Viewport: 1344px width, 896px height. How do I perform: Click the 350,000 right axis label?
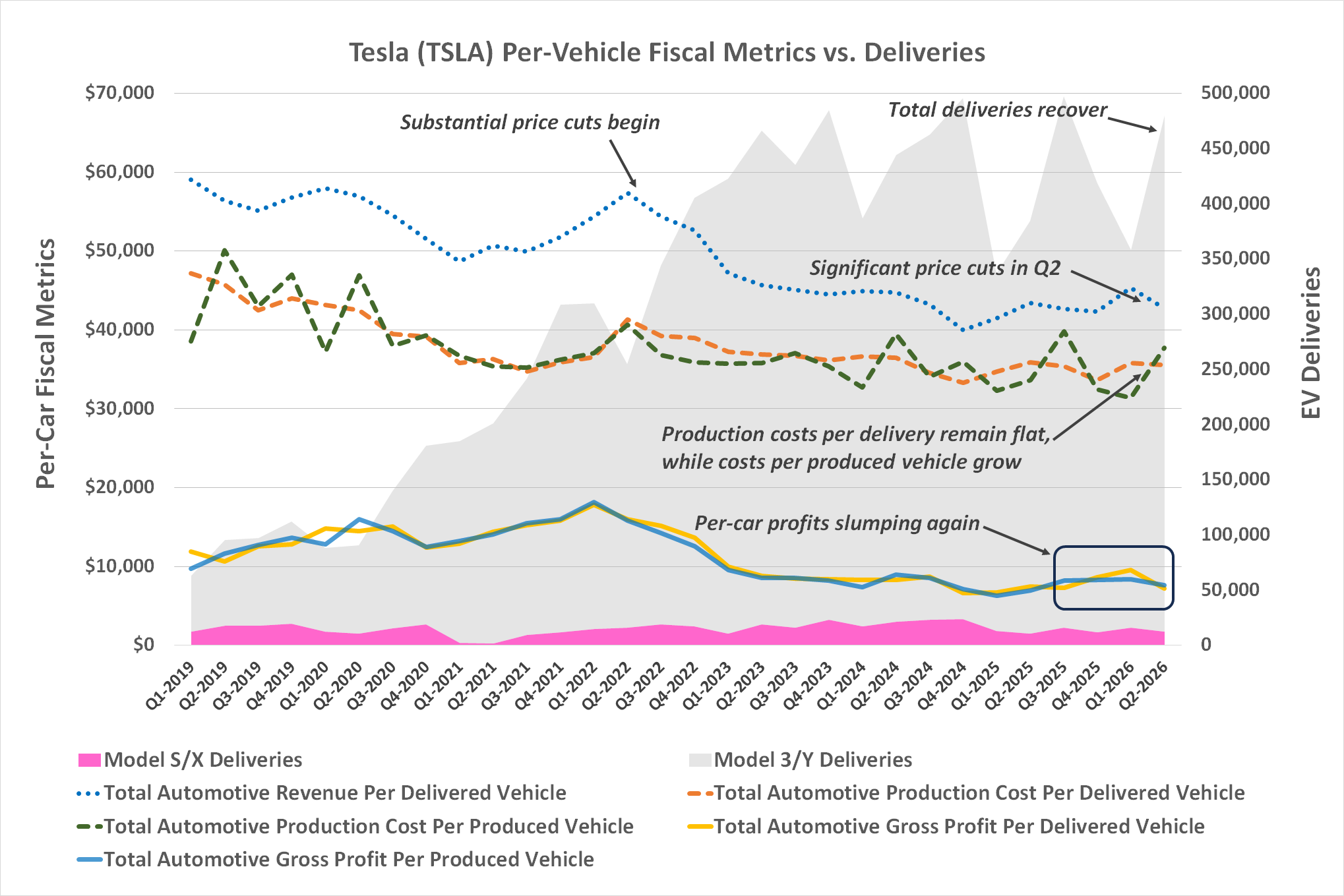(x=1235, y=258)
